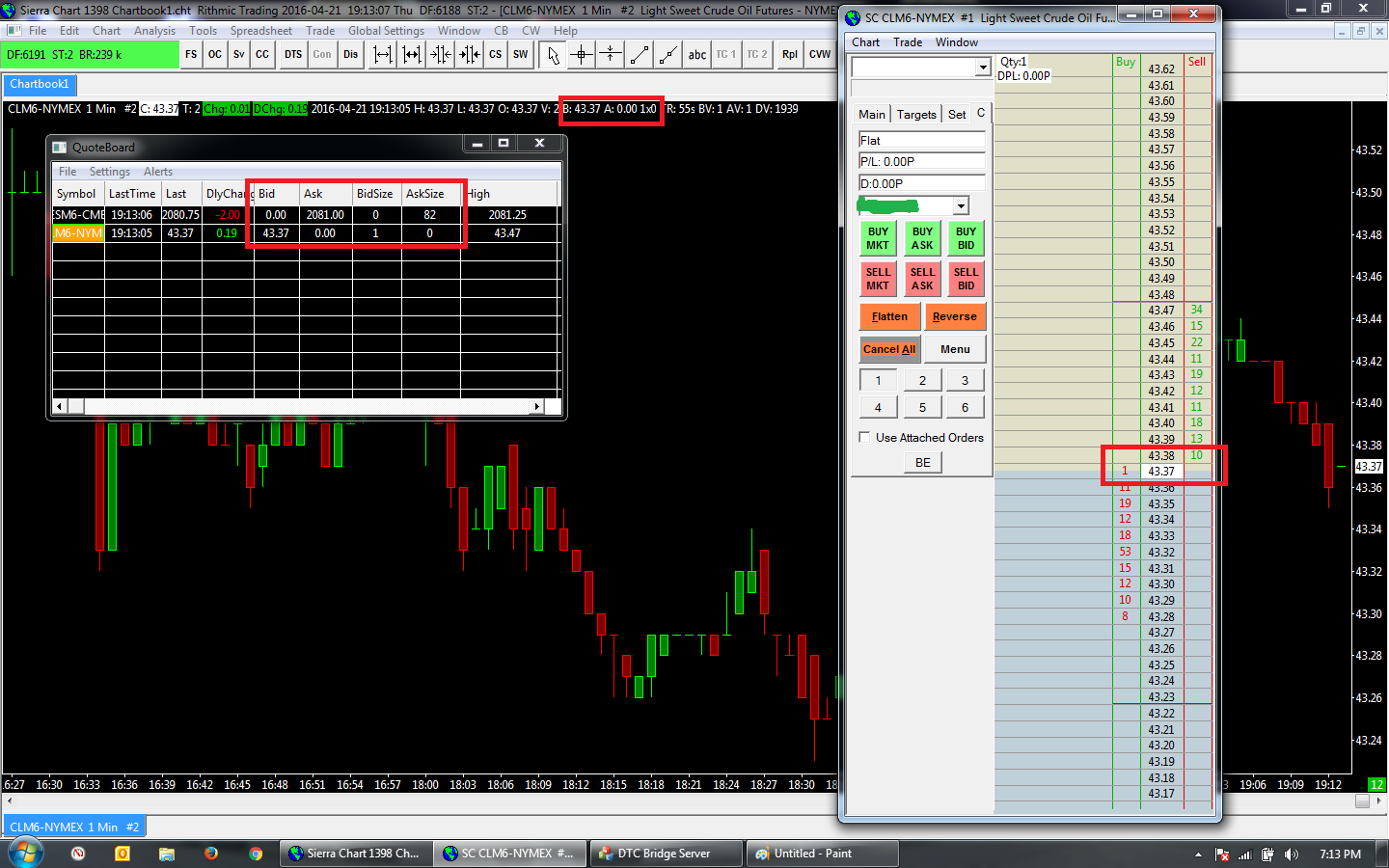
Task: Select the adjust crosshair tool with arrows
Action: click(x=611, y=55)
